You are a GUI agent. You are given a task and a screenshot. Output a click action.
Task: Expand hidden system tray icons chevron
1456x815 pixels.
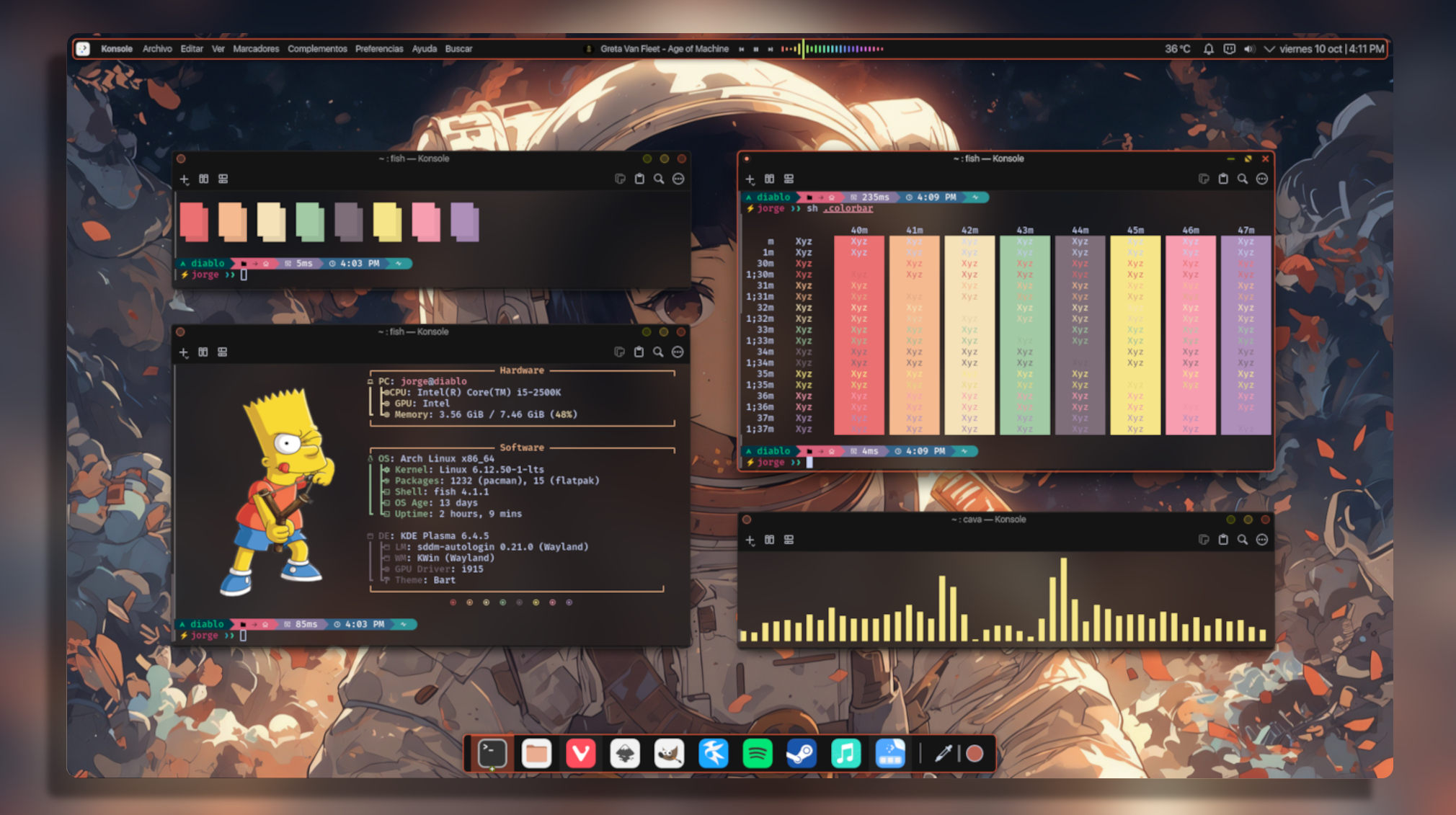point(1269,49)
